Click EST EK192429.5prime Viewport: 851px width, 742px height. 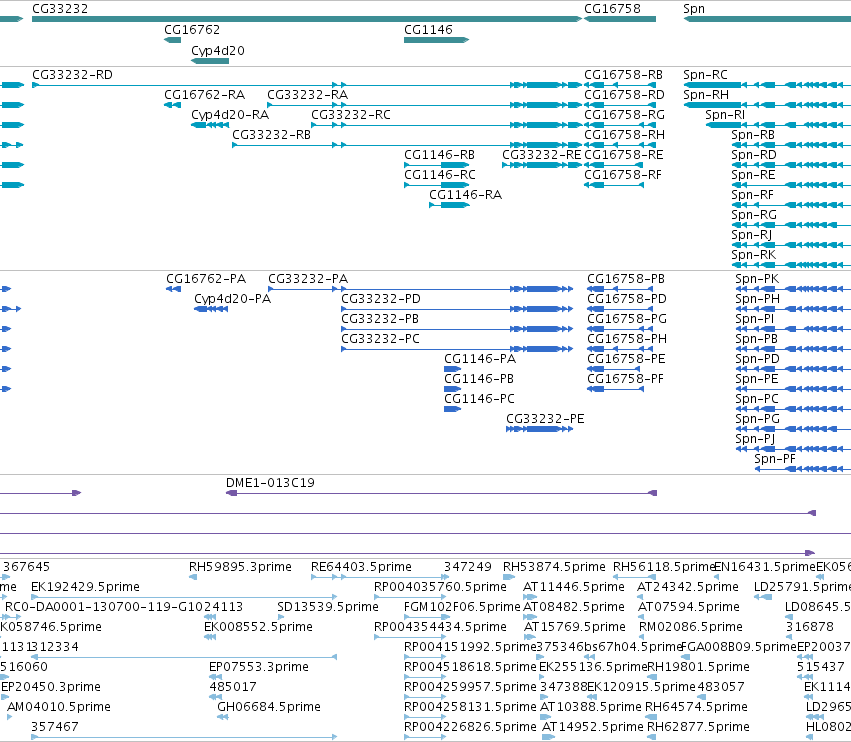pyautogui.click(x=85, y=587)
